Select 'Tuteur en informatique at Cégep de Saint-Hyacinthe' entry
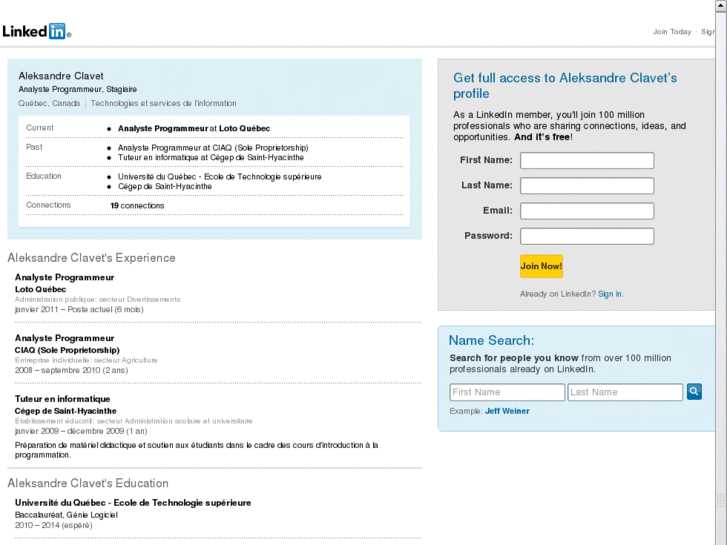The height and width of the screenshot is (545, 727). (210, 157)
